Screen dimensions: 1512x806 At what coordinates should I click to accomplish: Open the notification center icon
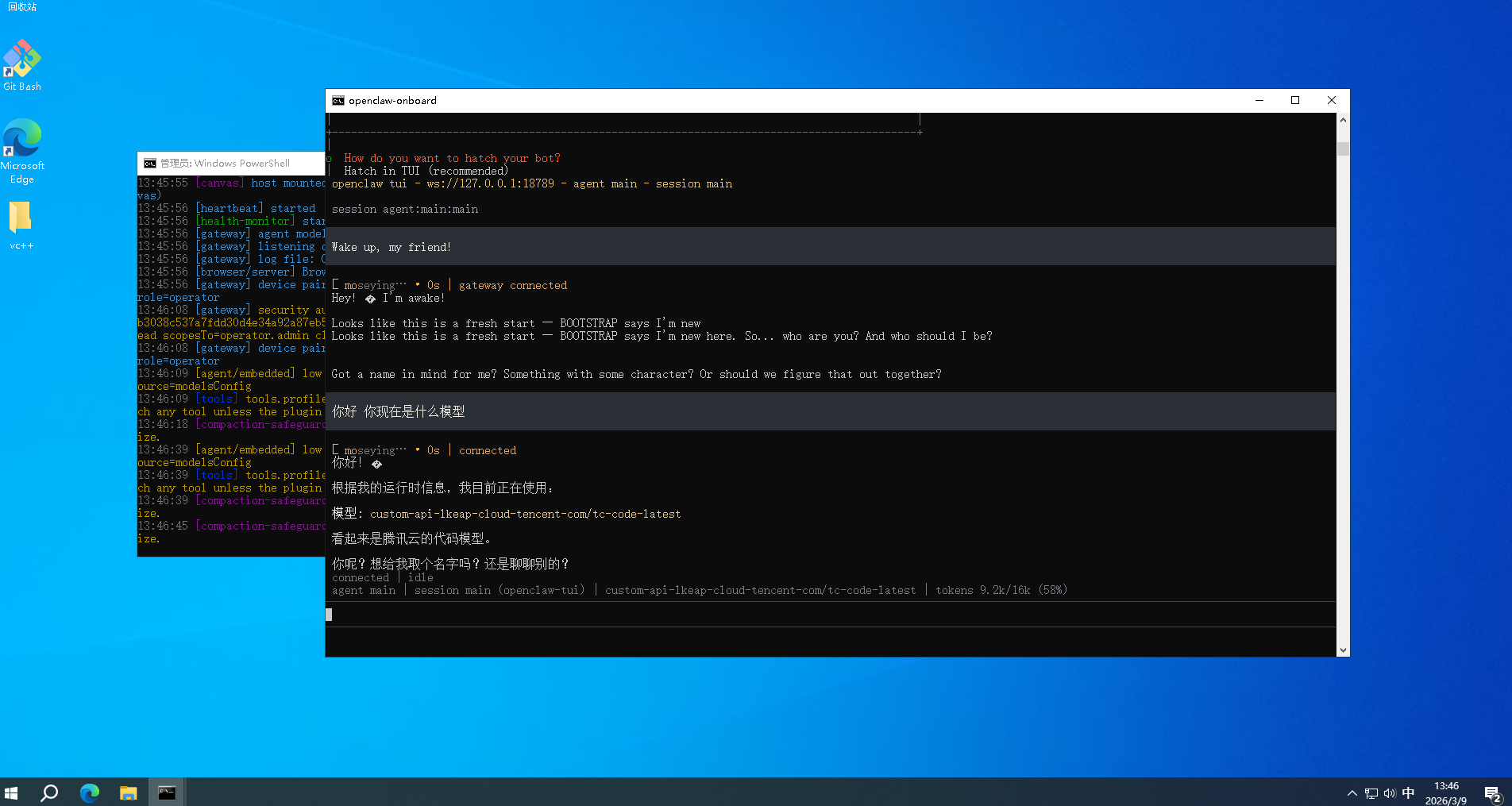1492,793
